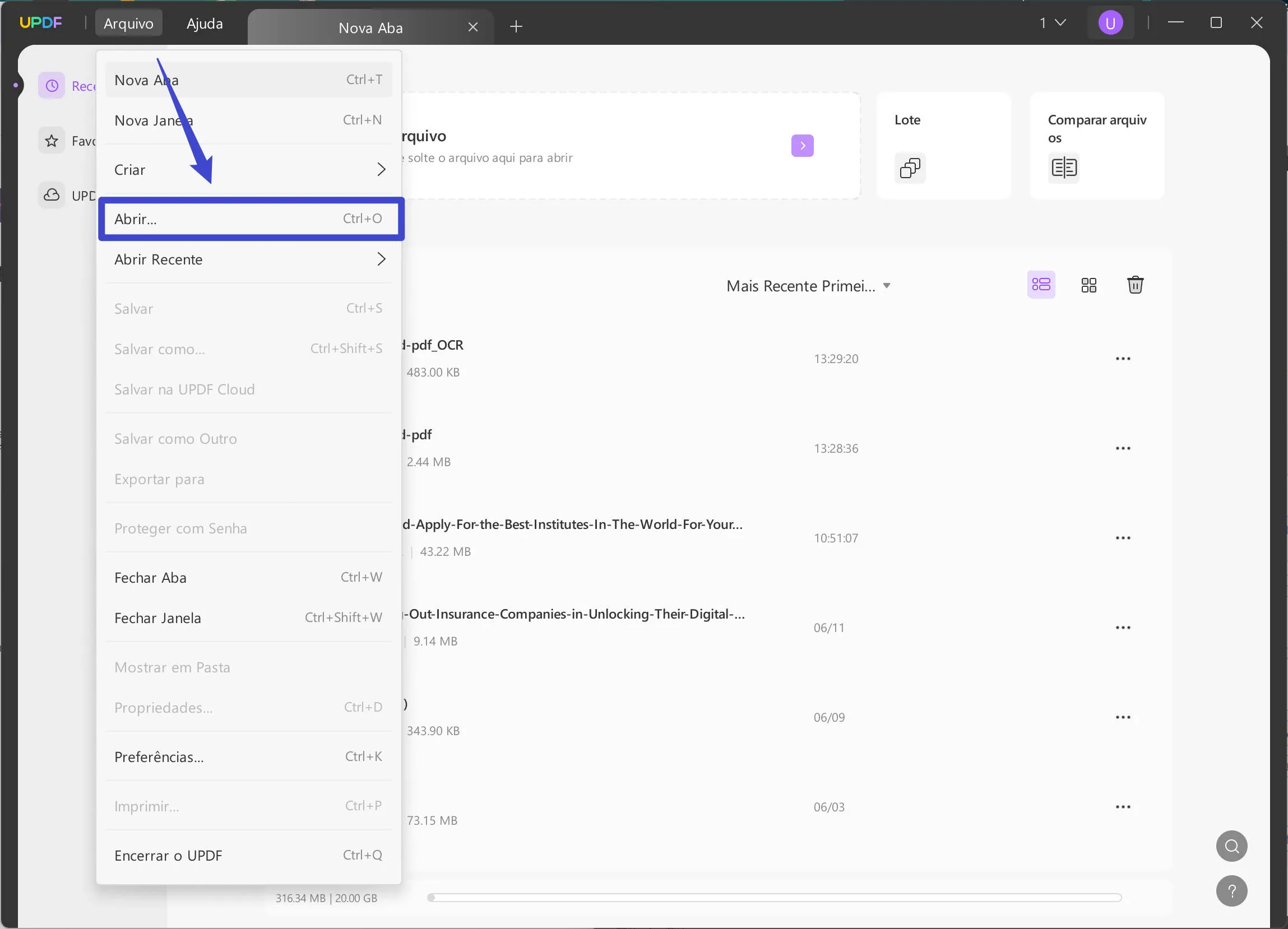The width and height of the screenshot is (1288, 929).
Task: Open the Recent files clock icon in sidebar
Action: click(52, 86)
